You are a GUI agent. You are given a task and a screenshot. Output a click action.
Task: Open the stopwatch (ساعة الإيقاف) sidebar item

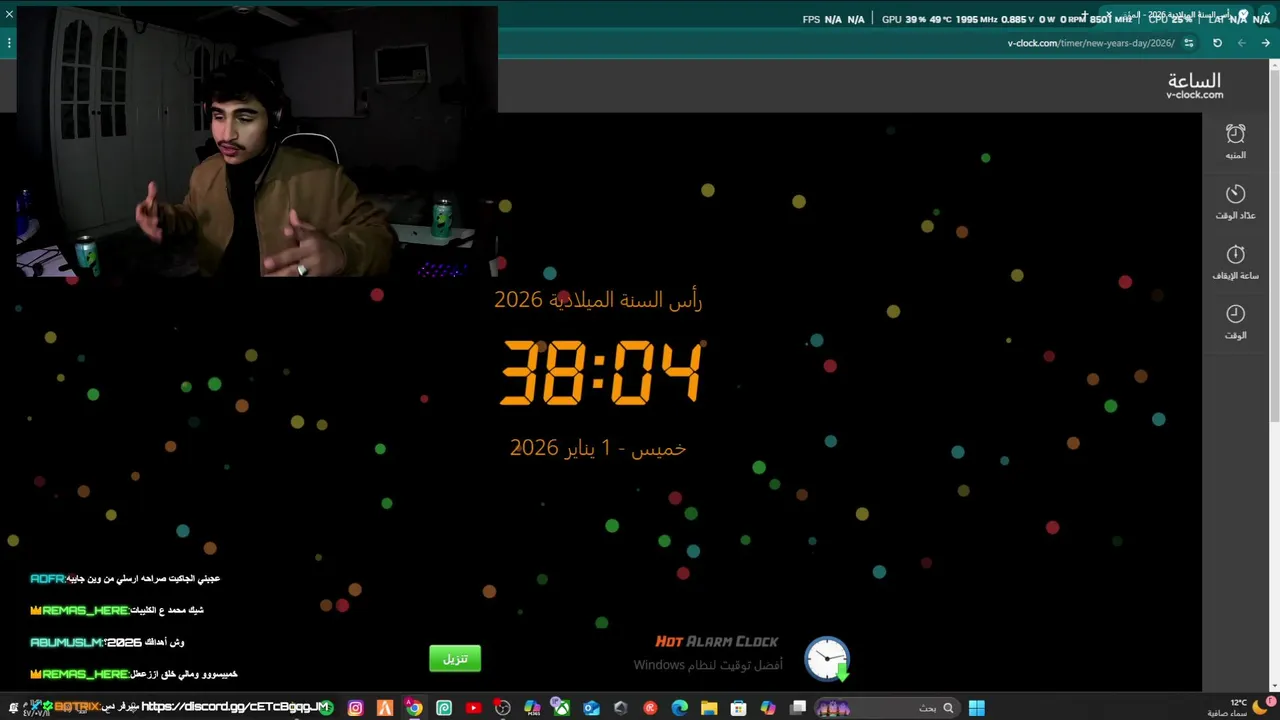[x=1236, y=261]
